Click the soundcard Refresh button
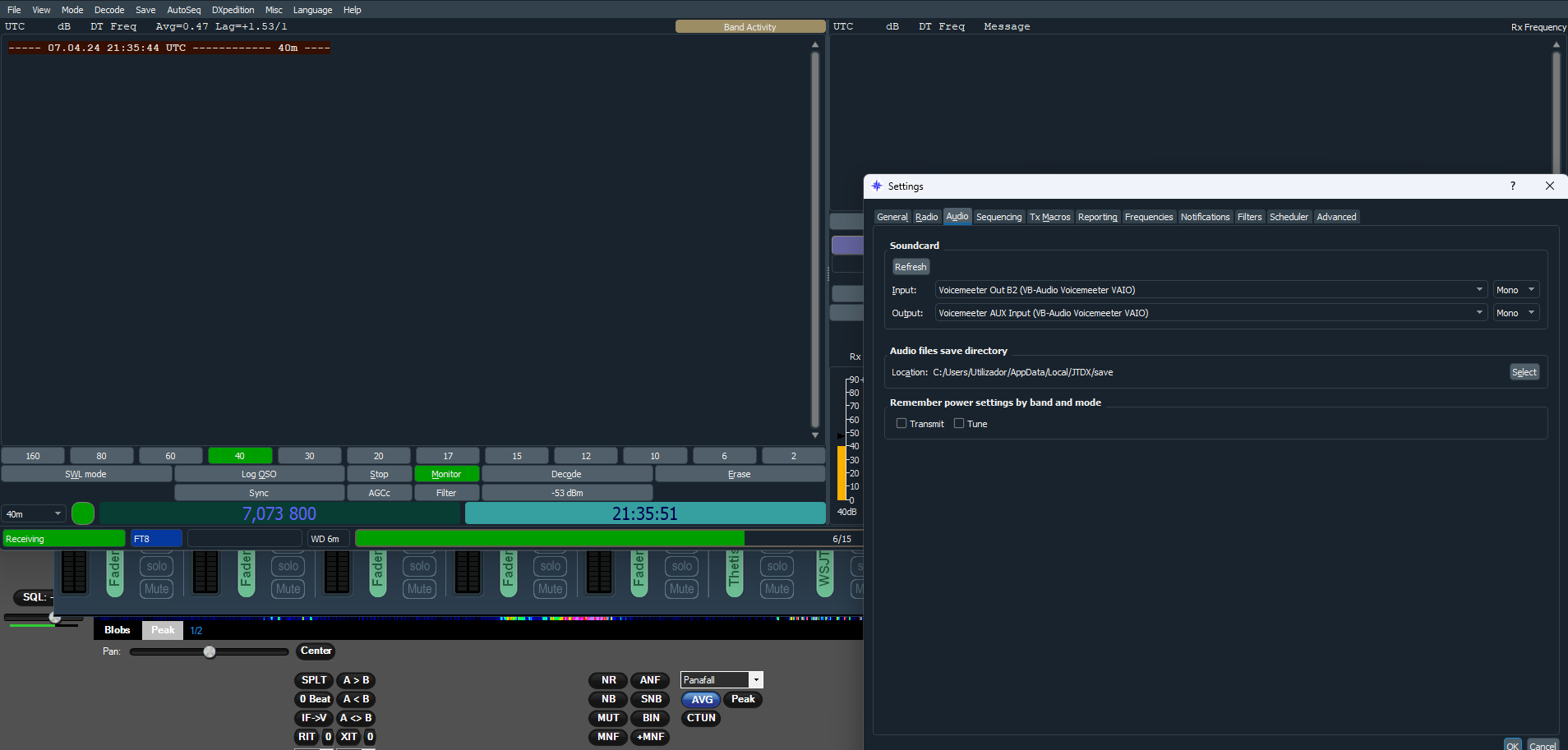The height and width of the screenshot is (750, 1568). (911, 267)
